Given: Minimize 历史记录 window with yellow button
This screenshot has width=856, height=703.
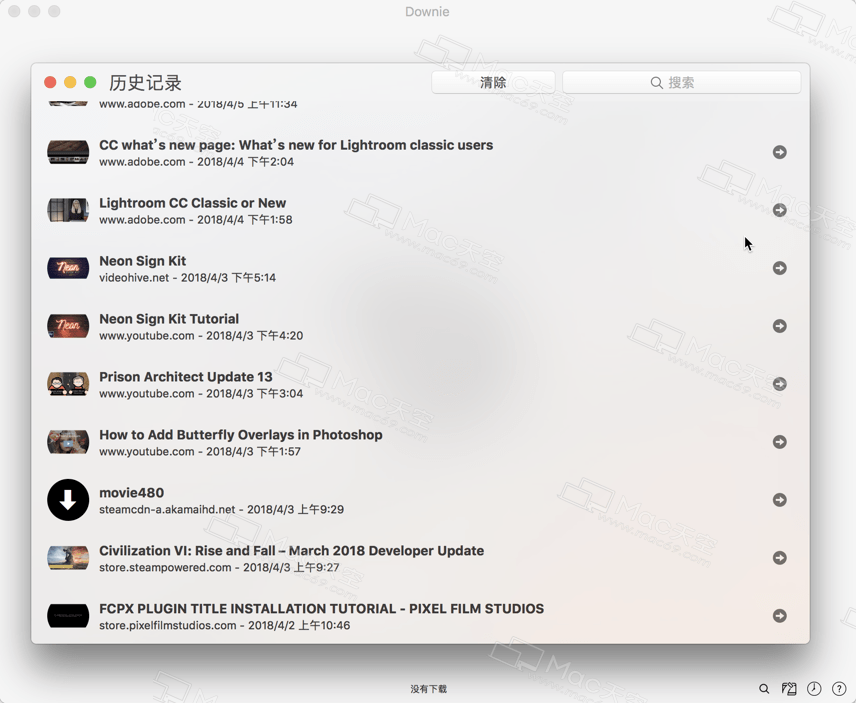Looking at the screenshot, I should point(70,82).
